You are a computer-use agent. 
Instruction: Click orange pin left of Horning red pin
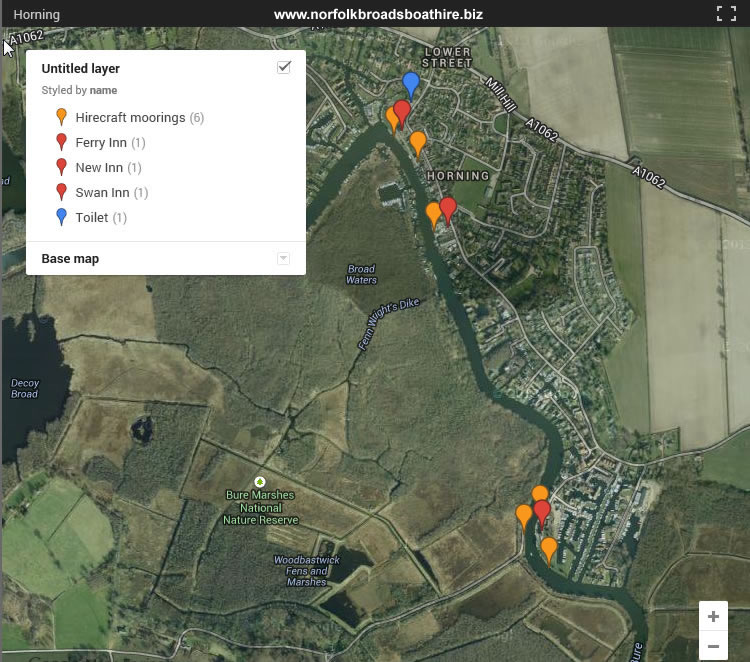coord(433,214)
